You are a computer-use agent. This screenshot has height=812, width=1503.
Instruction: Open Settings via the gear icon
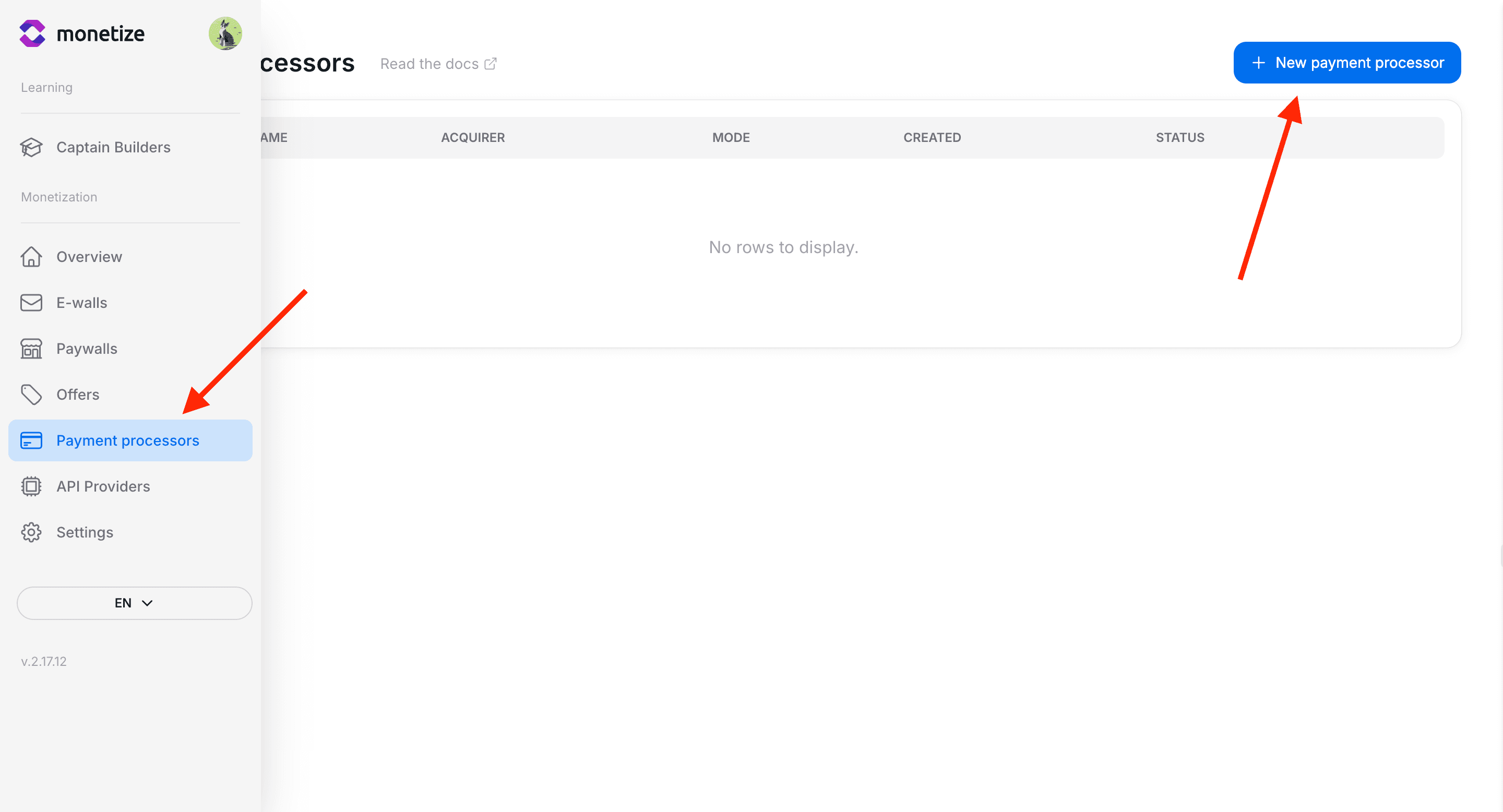[x=31, y=532]
